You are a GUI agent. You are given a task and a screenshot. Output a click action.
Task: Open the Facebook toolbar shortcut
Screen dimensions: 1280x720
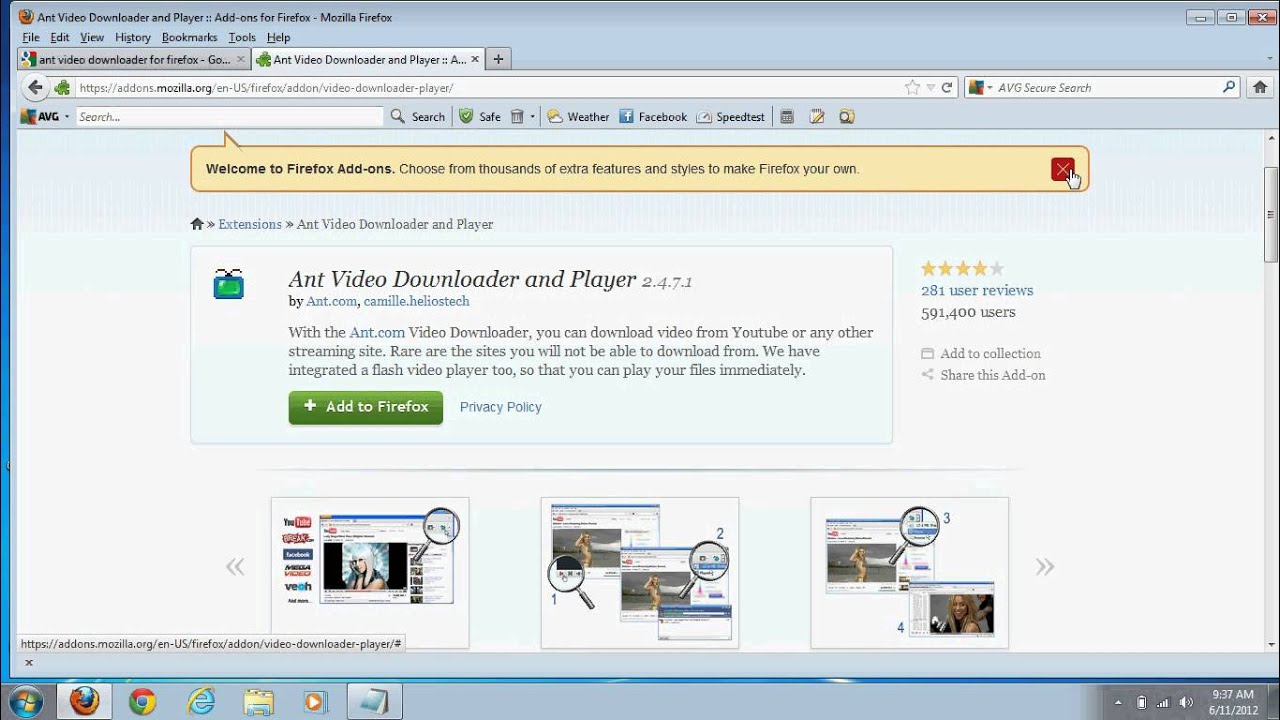coord(653,116)
